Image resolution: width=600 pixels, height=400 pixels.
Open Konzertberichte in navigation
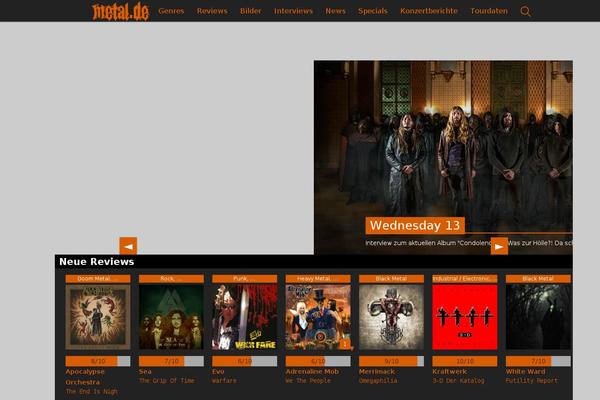point(429,11)
